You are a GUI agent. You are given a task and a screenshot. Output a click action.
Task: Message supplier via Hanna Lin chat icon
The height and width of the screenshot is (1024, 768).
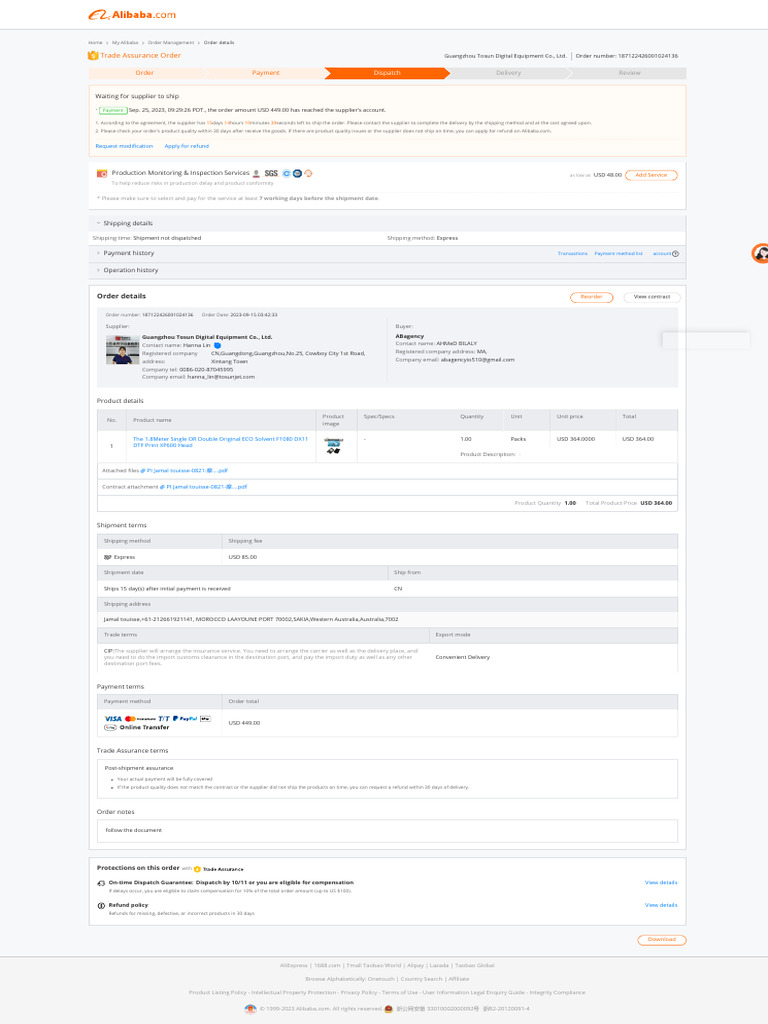click(x=217, y=345)
